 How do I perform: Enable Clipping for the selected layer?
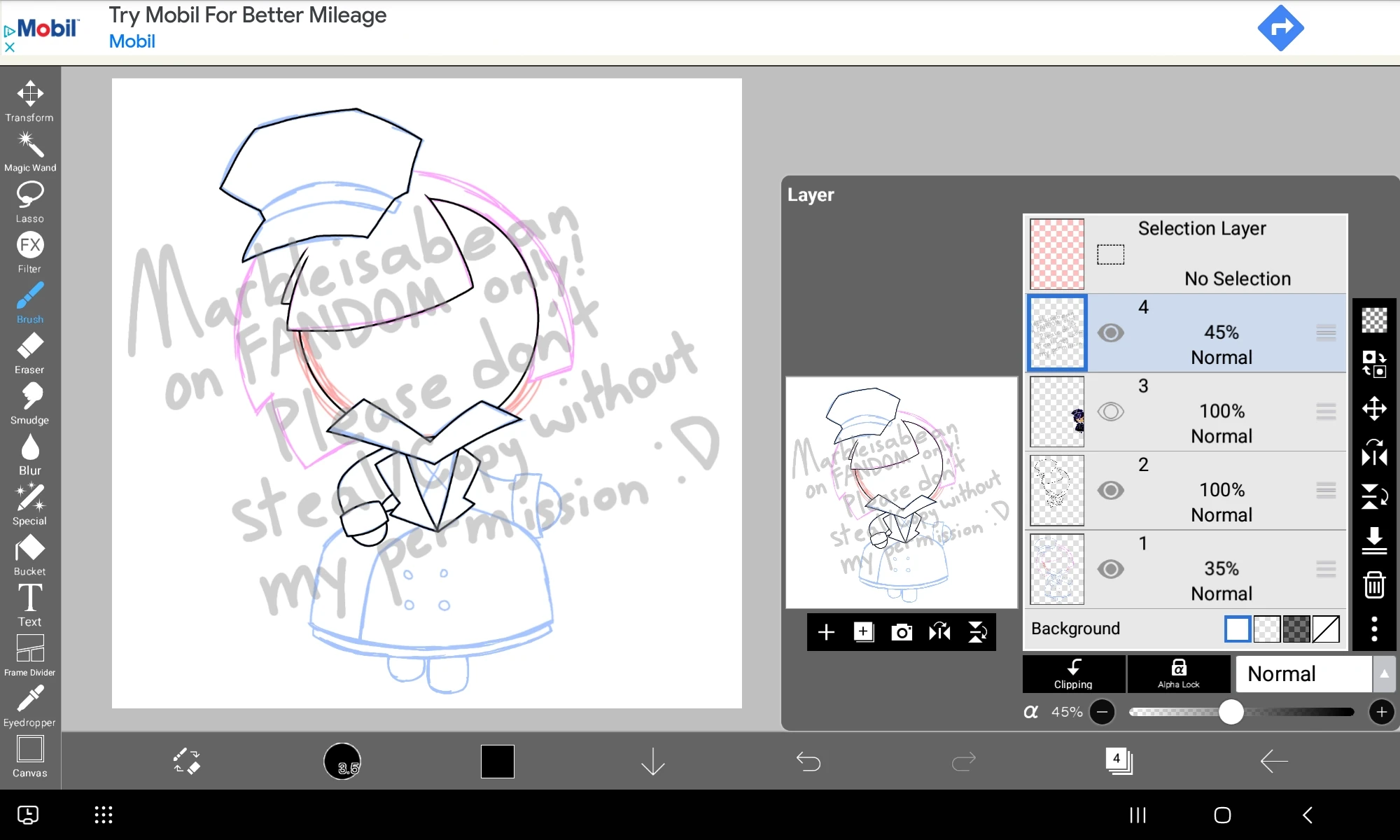1073,674
